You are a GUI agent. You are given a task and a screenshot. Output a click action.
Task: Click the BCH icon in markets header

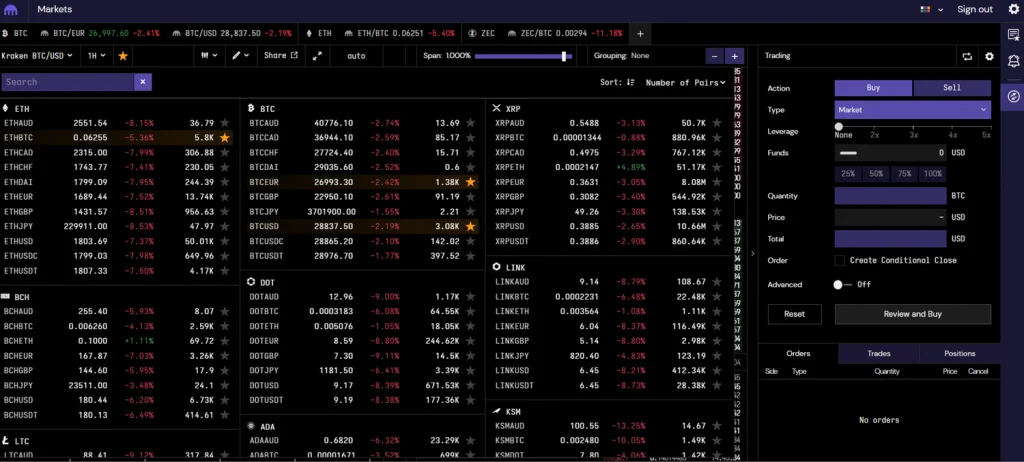coord(6,297)
